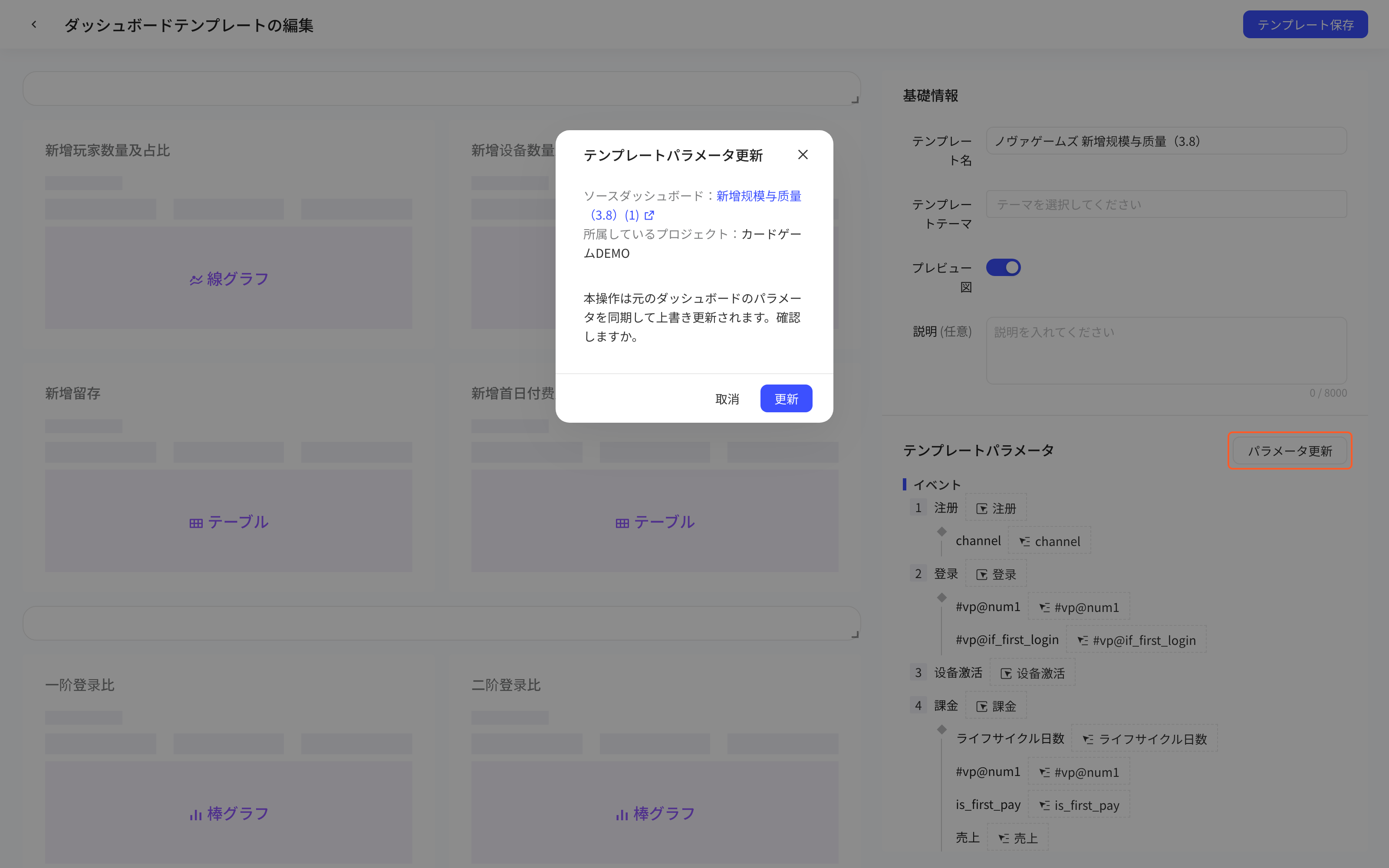This screenshot has width=1389, height=868.
Task: Open external link icon beside source dashboard
Action: 649,215
